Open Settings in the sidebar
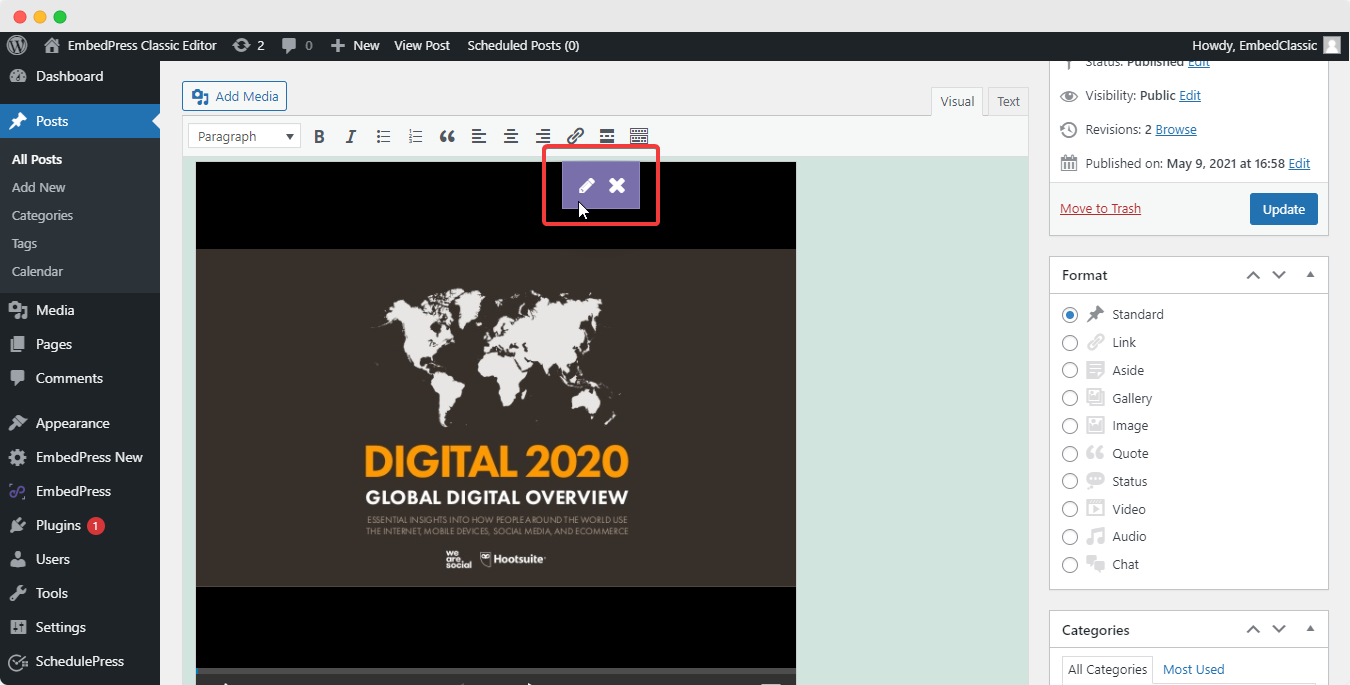The image size is (1350, 685). pos(80,627)
